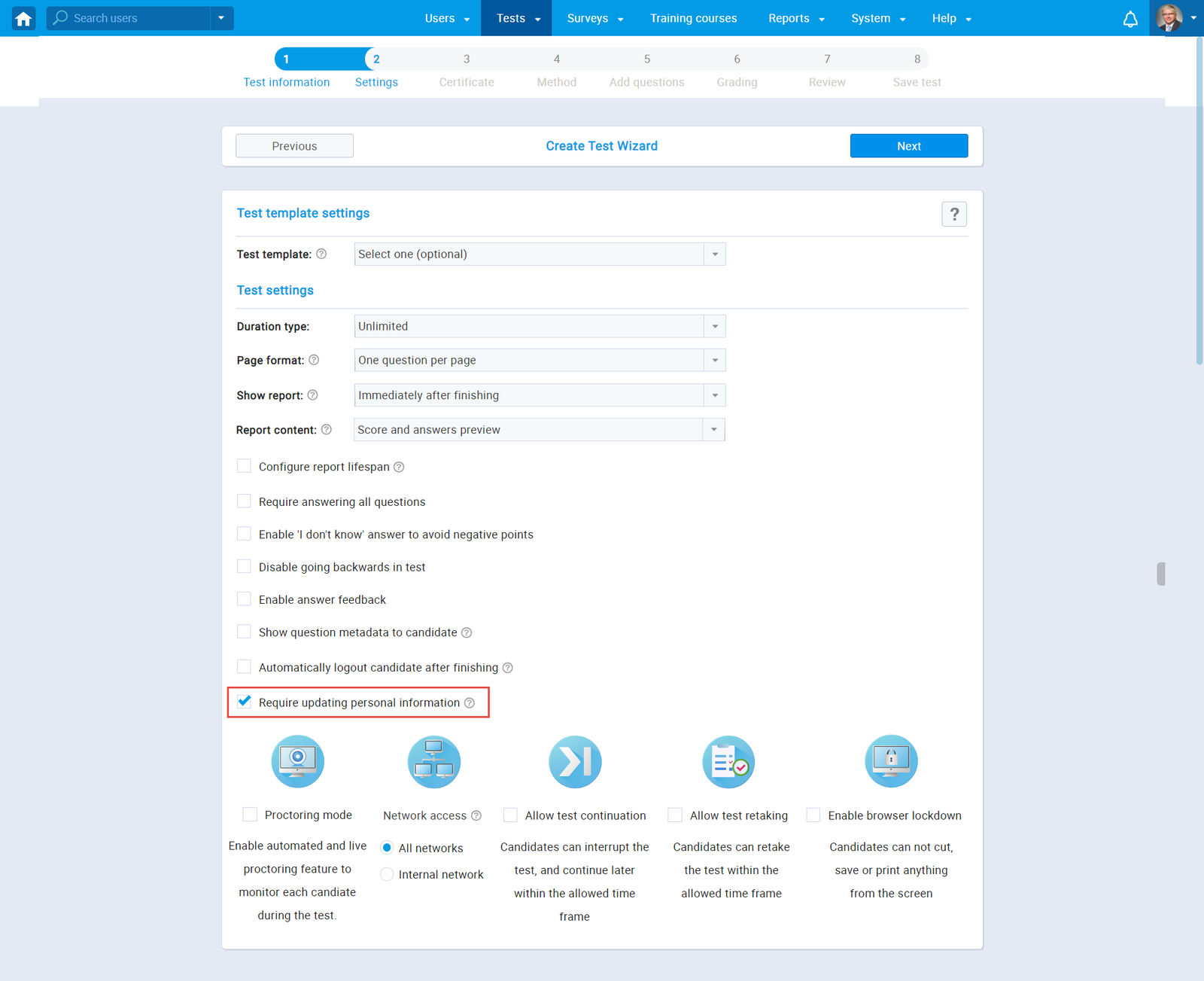1204x981 pixels.
Task: Open the Duration type dropdown
Action: 540,326
